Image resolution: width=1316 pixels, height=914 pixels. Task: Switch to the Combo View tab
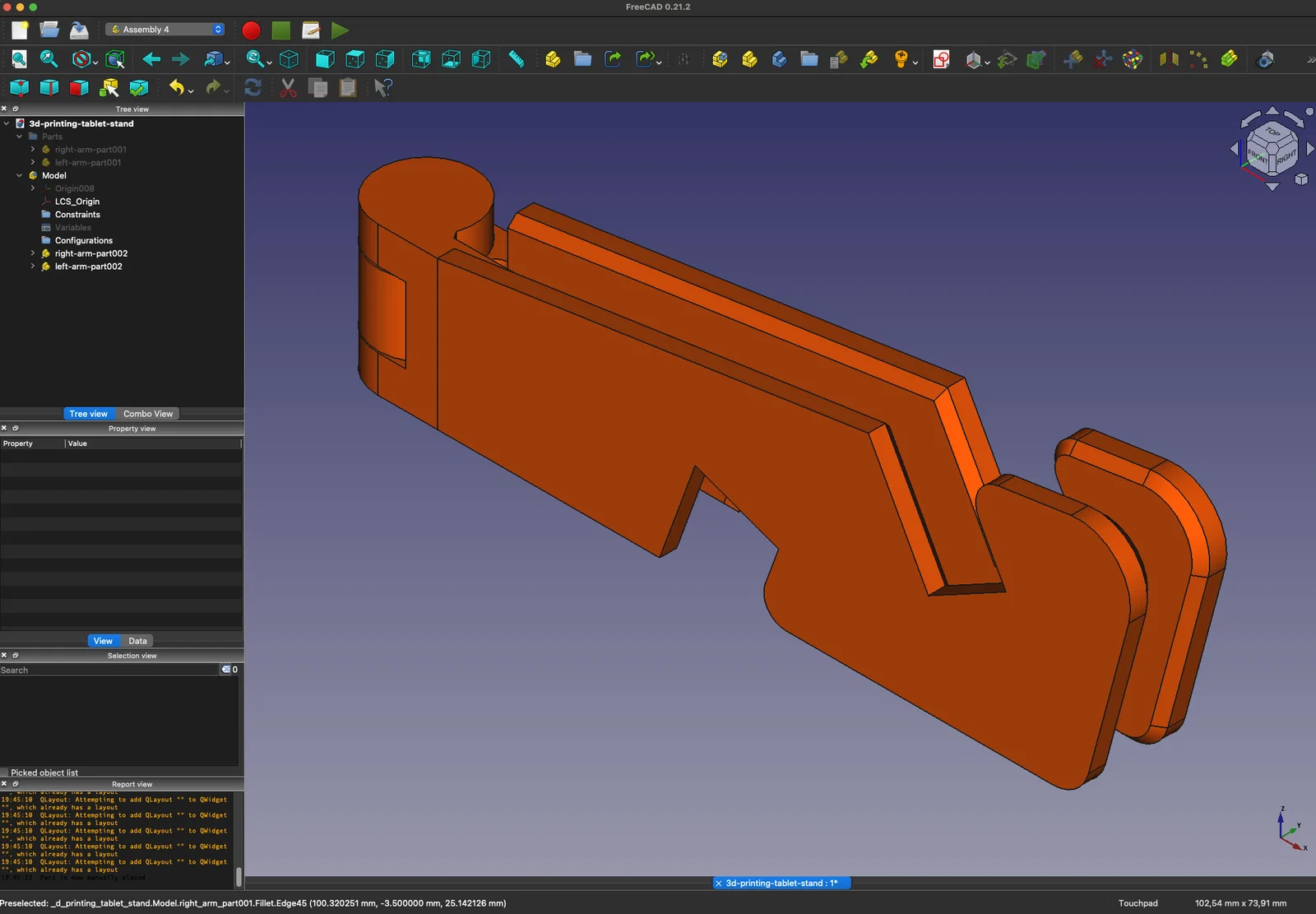click(x=148, y=414)
